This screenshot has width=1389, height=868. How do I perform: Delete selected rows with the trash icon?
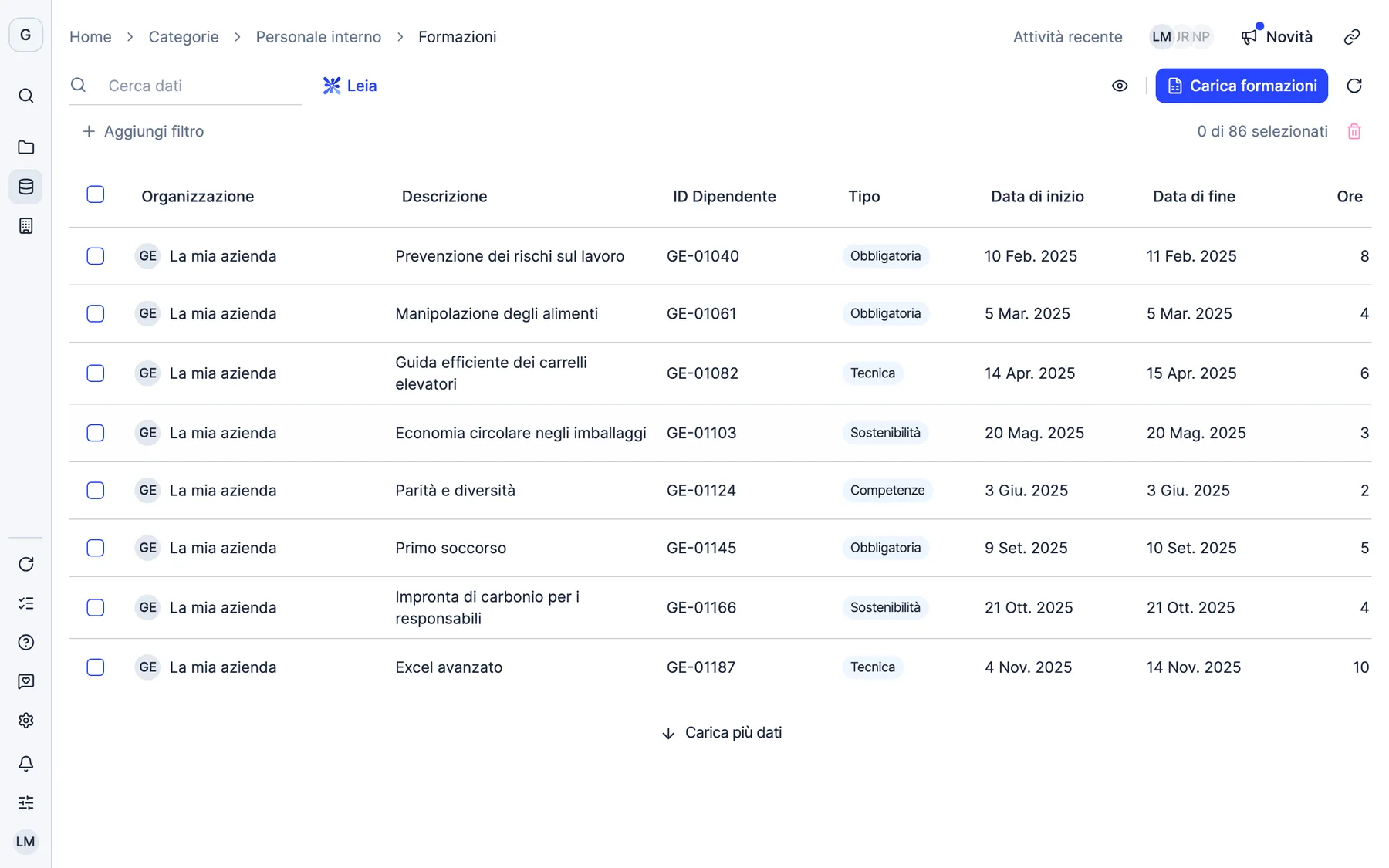[x=1354, y=131]
